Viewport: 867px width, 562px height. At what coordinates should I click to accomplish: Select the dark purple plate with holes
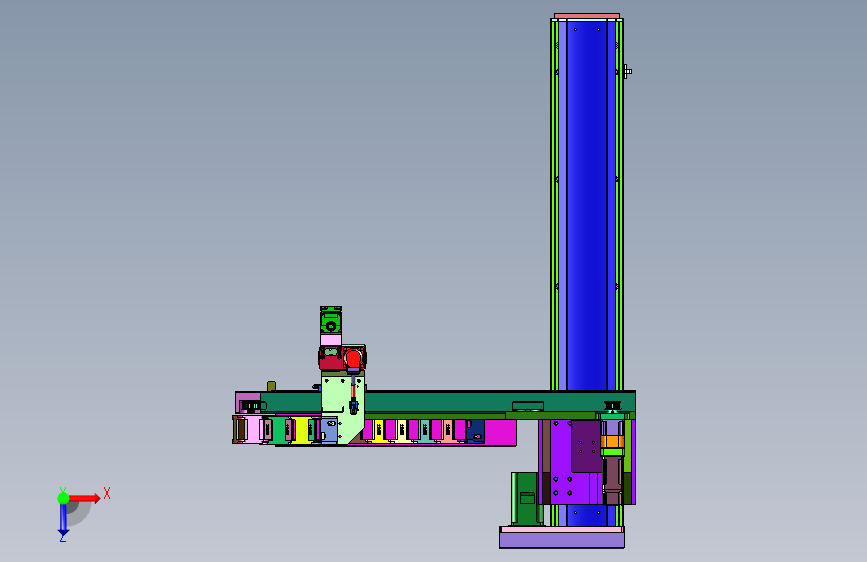pyautogui.click(x=586, y=446)
